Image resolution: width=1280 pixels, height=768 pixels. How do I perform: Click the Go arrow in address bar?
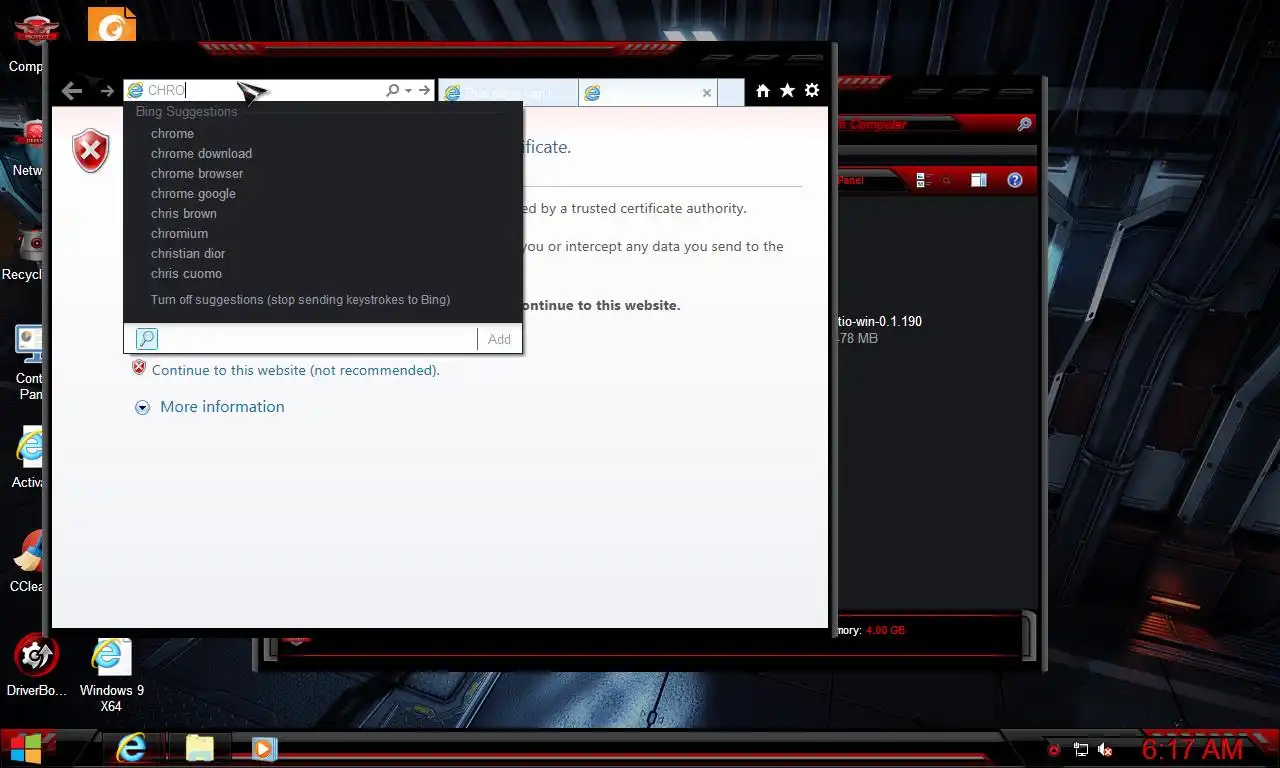[425, 91]
